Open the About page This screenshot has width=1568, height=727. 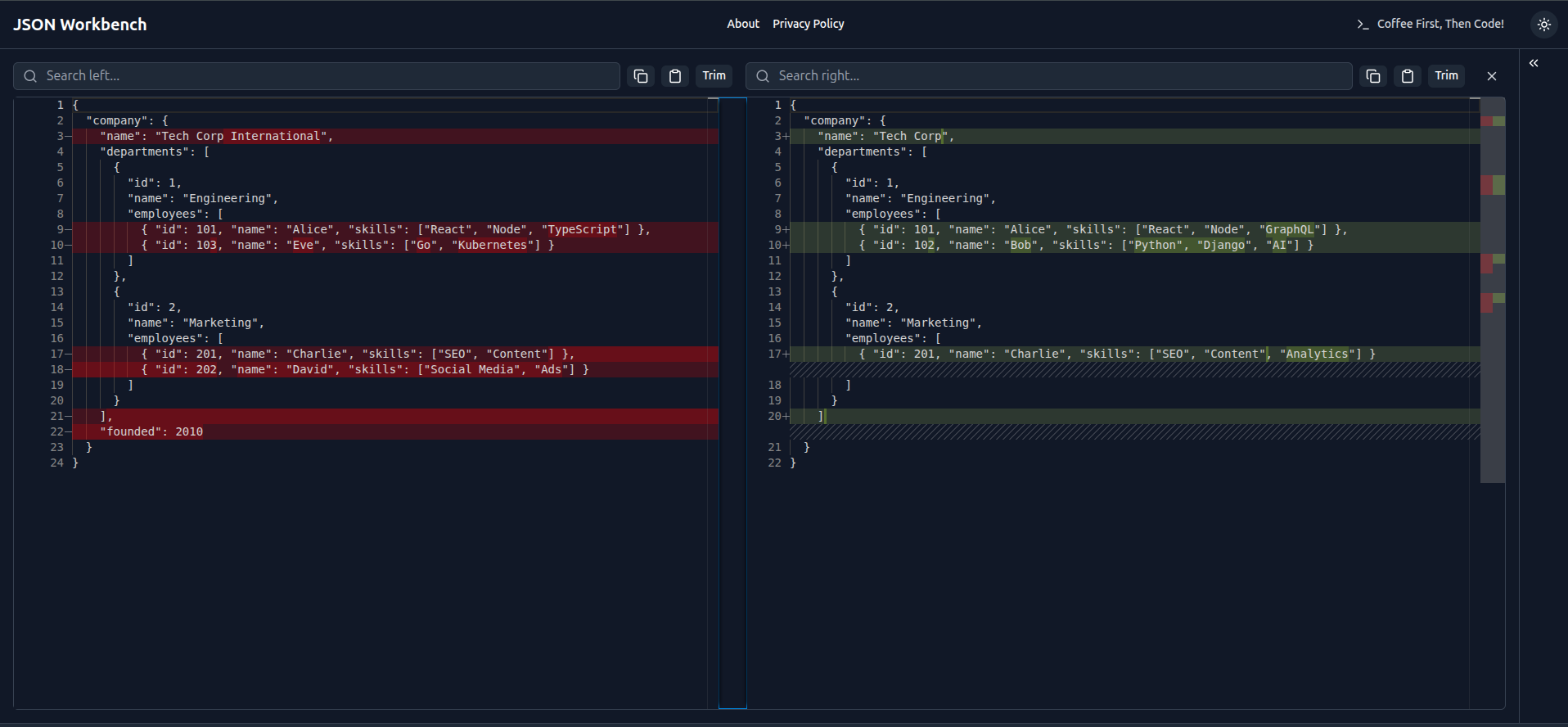[743, 24]
